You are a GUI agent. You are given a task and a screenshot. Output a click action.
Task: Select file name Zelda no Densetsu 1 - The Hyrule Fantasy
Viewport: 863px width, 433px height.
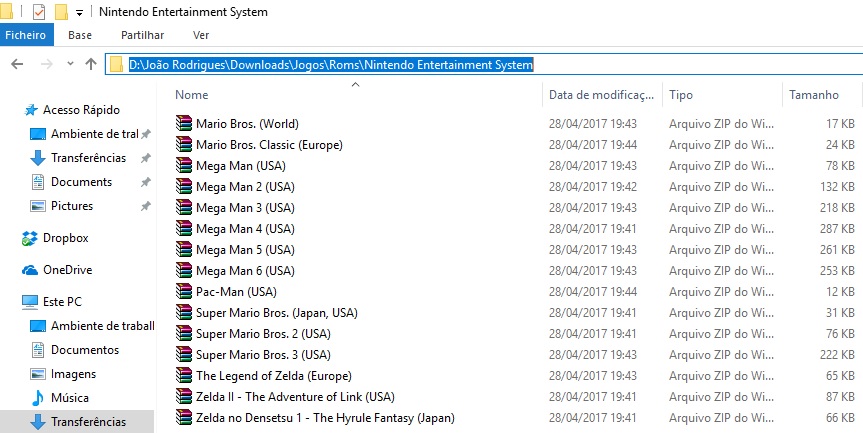pos(325,418)
